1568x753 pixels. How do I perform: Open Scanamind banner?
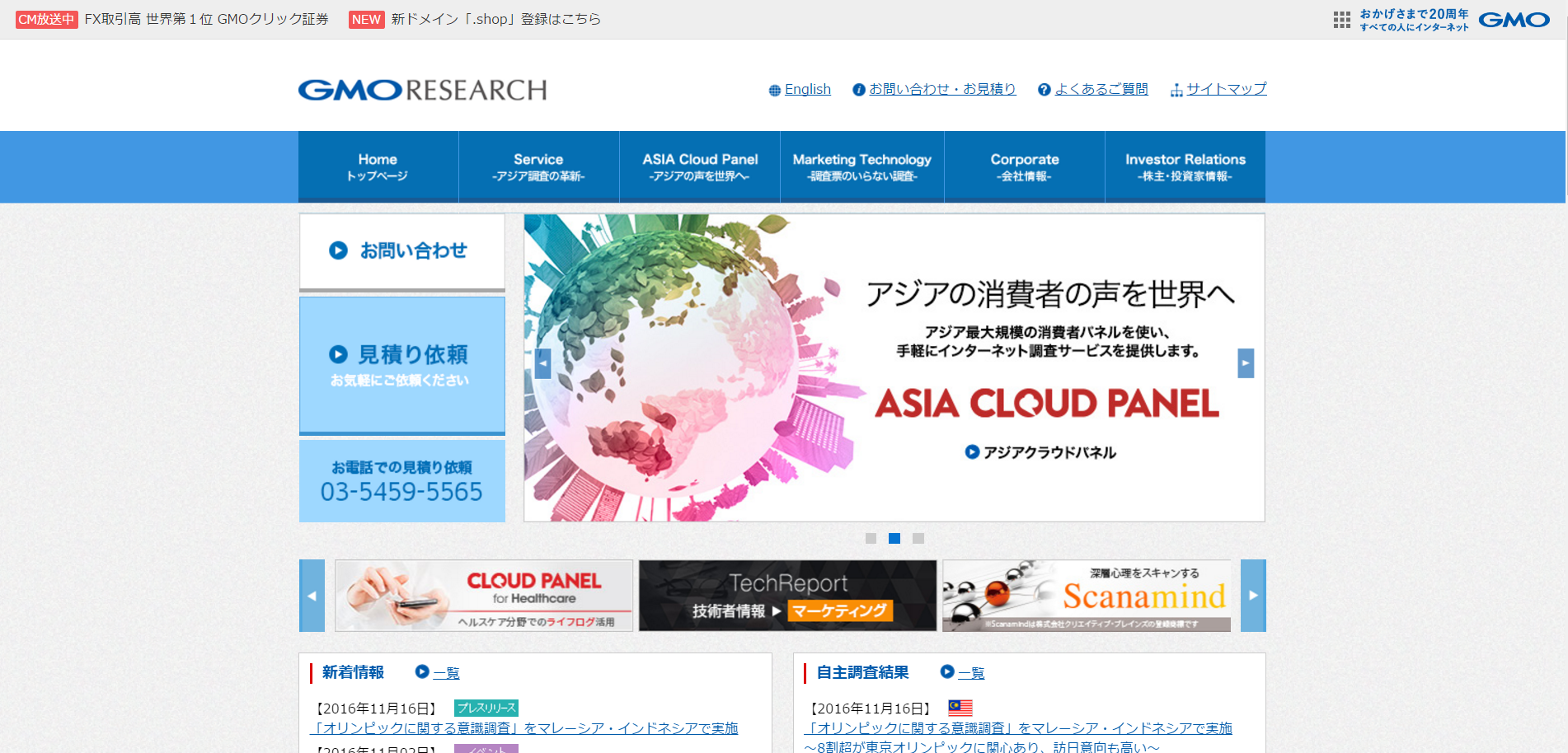(x=1087, y=596)
